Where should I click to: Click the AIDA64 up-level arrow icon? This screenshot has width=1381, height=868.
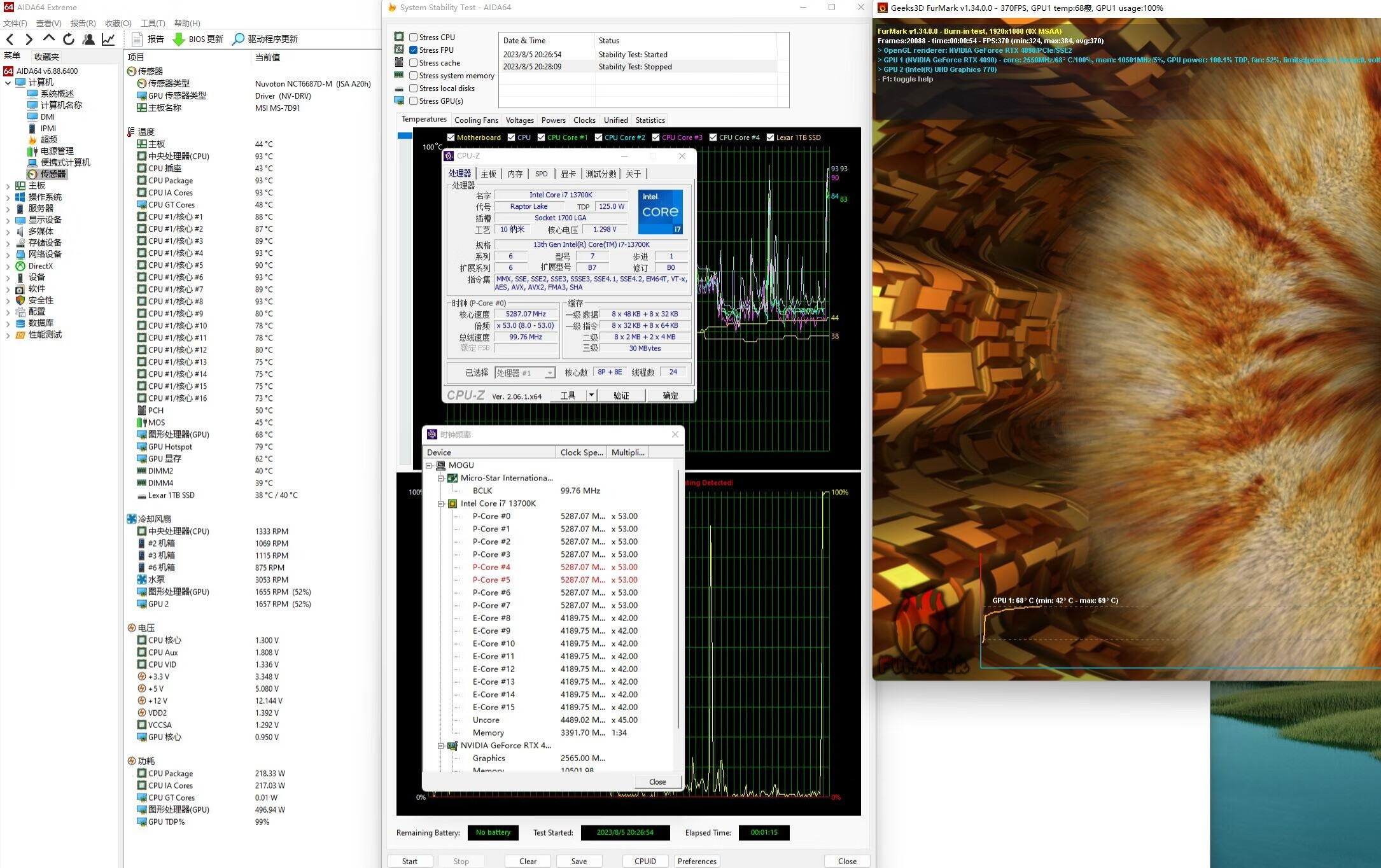[x=49, y=39]
